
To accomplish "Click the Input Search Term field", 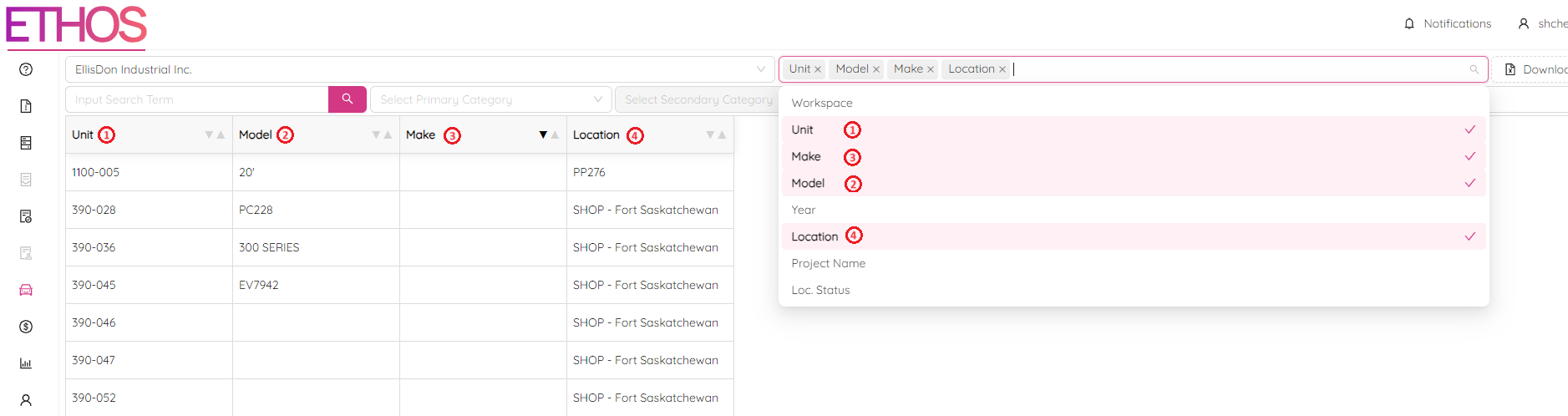I will click(197, 99).
